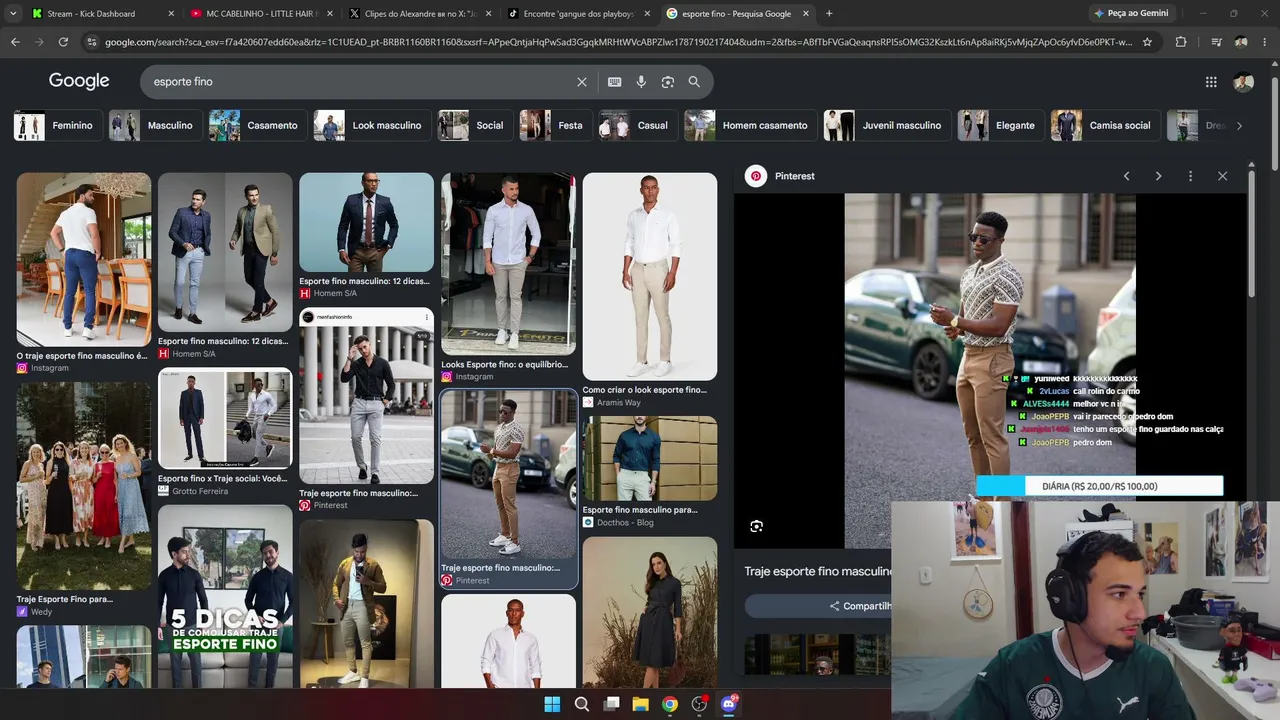Viewport: 1280px width, 720px height.
Task: Search by image with the Lens icon
Action: (668, 82)
